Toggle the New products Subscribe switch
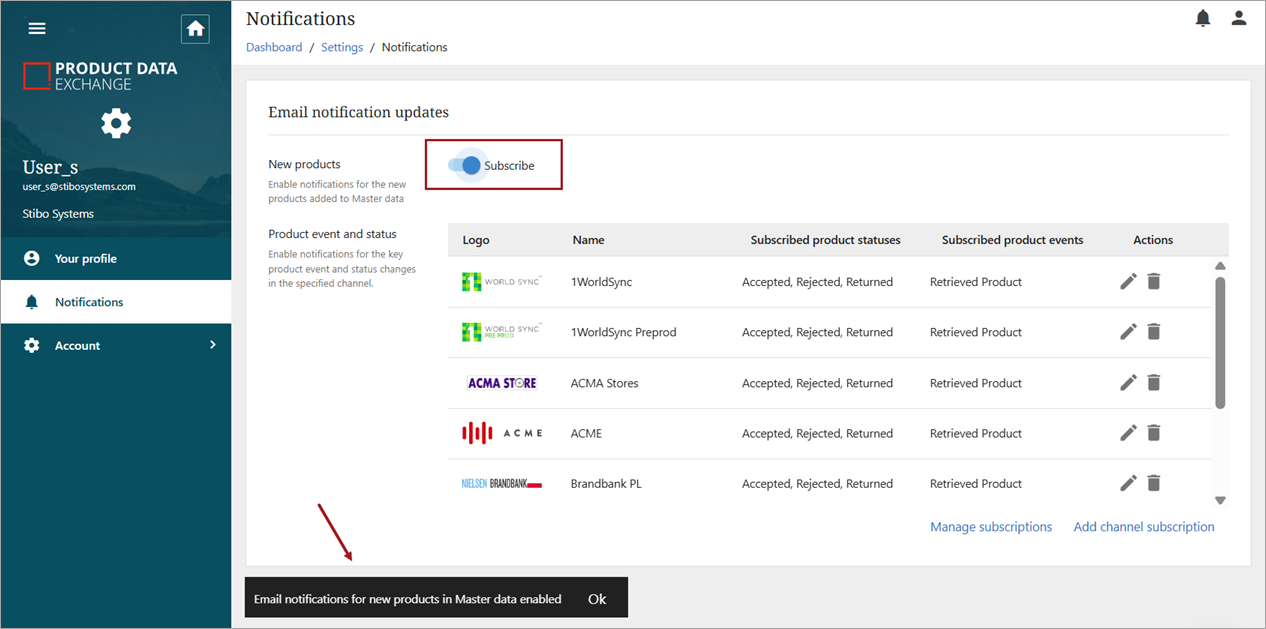The image size is (1266, 629). tap(465, 166)
